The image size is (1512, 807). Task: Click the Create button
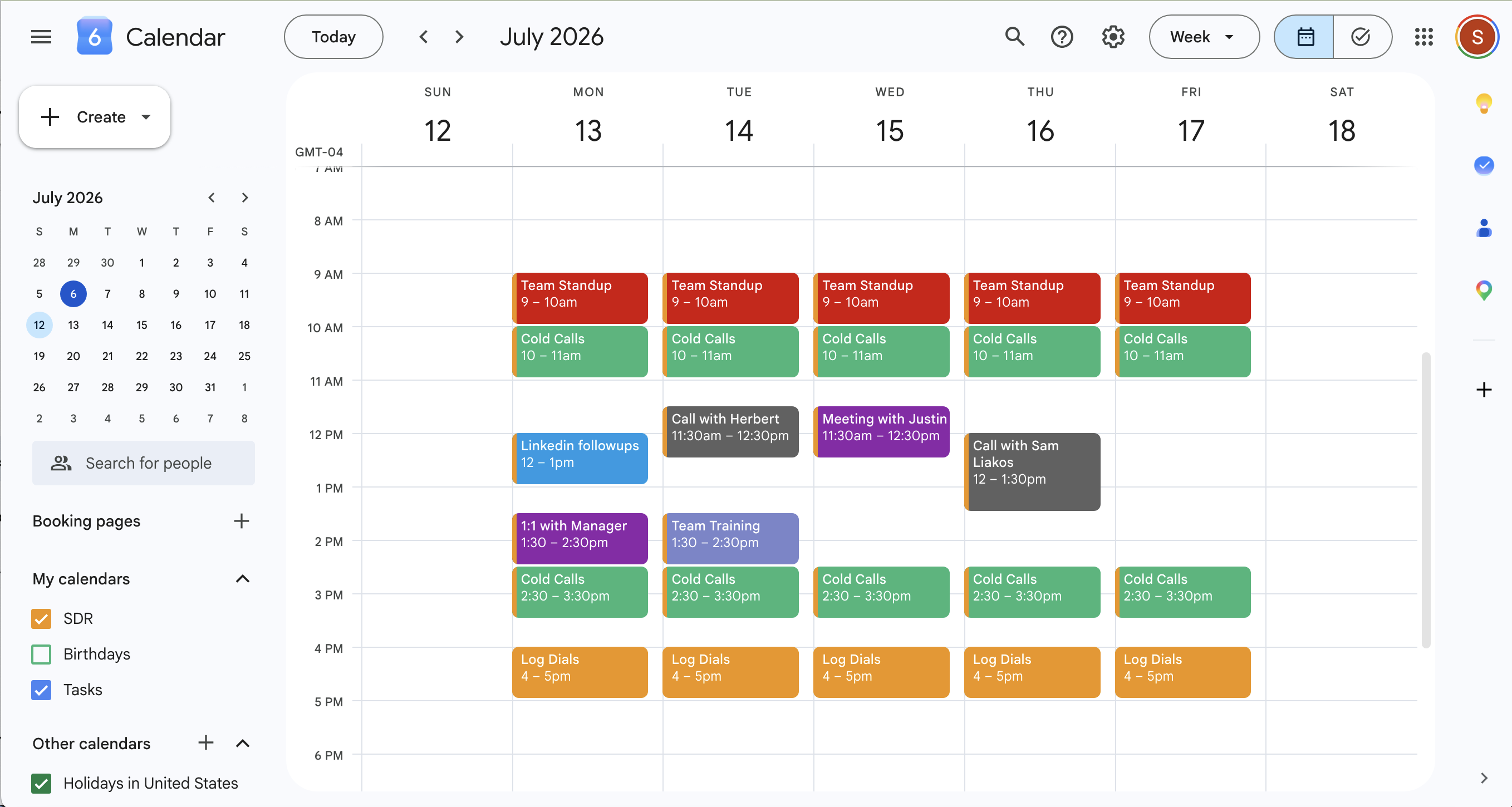click(95, 117)
